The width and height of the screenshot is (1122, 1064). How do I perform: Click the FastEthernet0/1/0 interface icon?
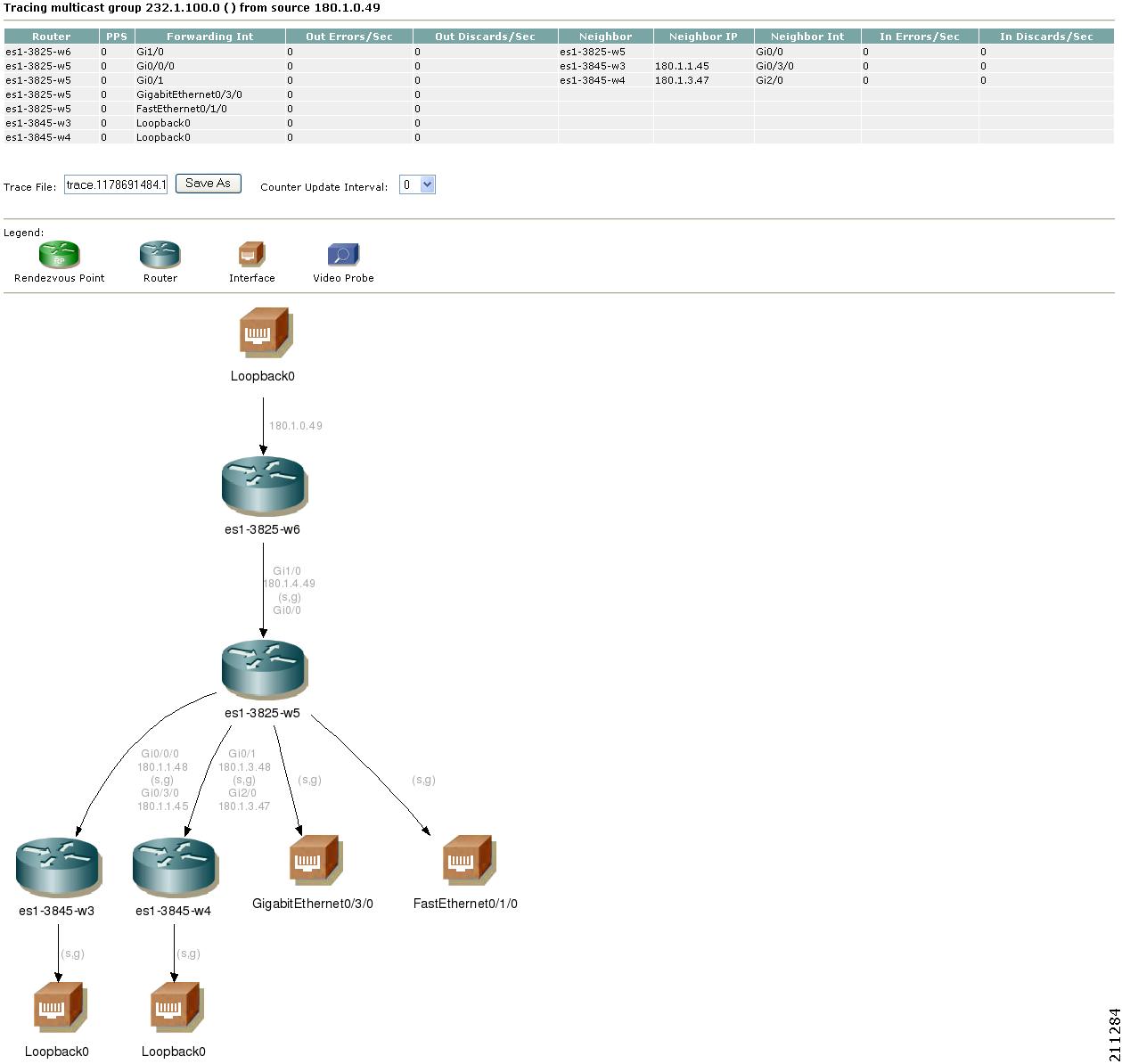pos(465,860)
